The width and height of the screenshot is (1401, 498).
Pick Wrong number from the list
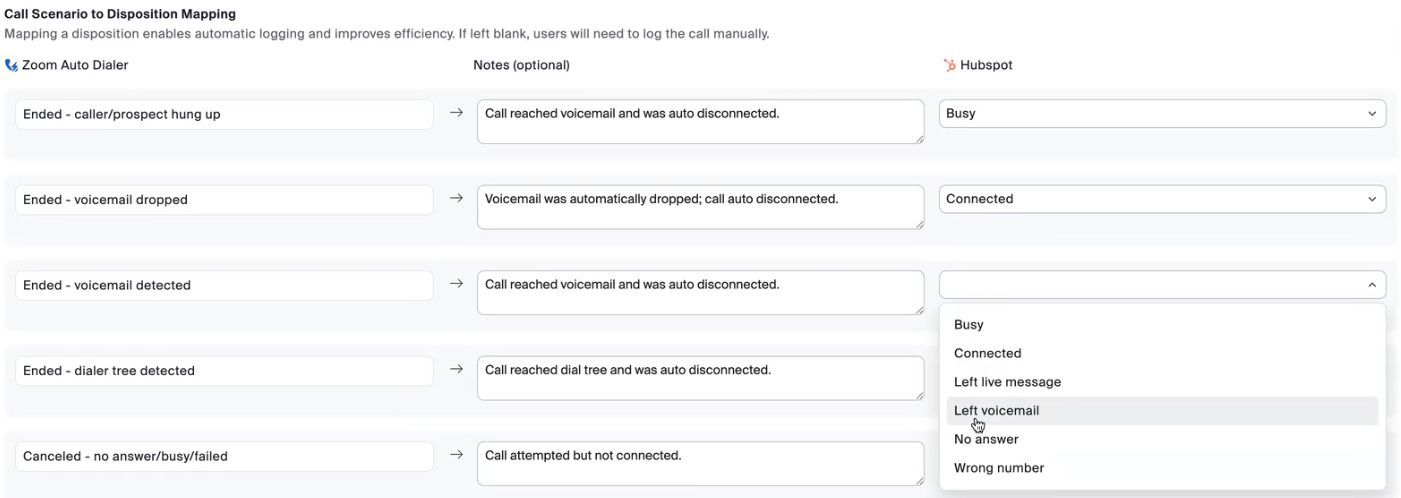998,468
